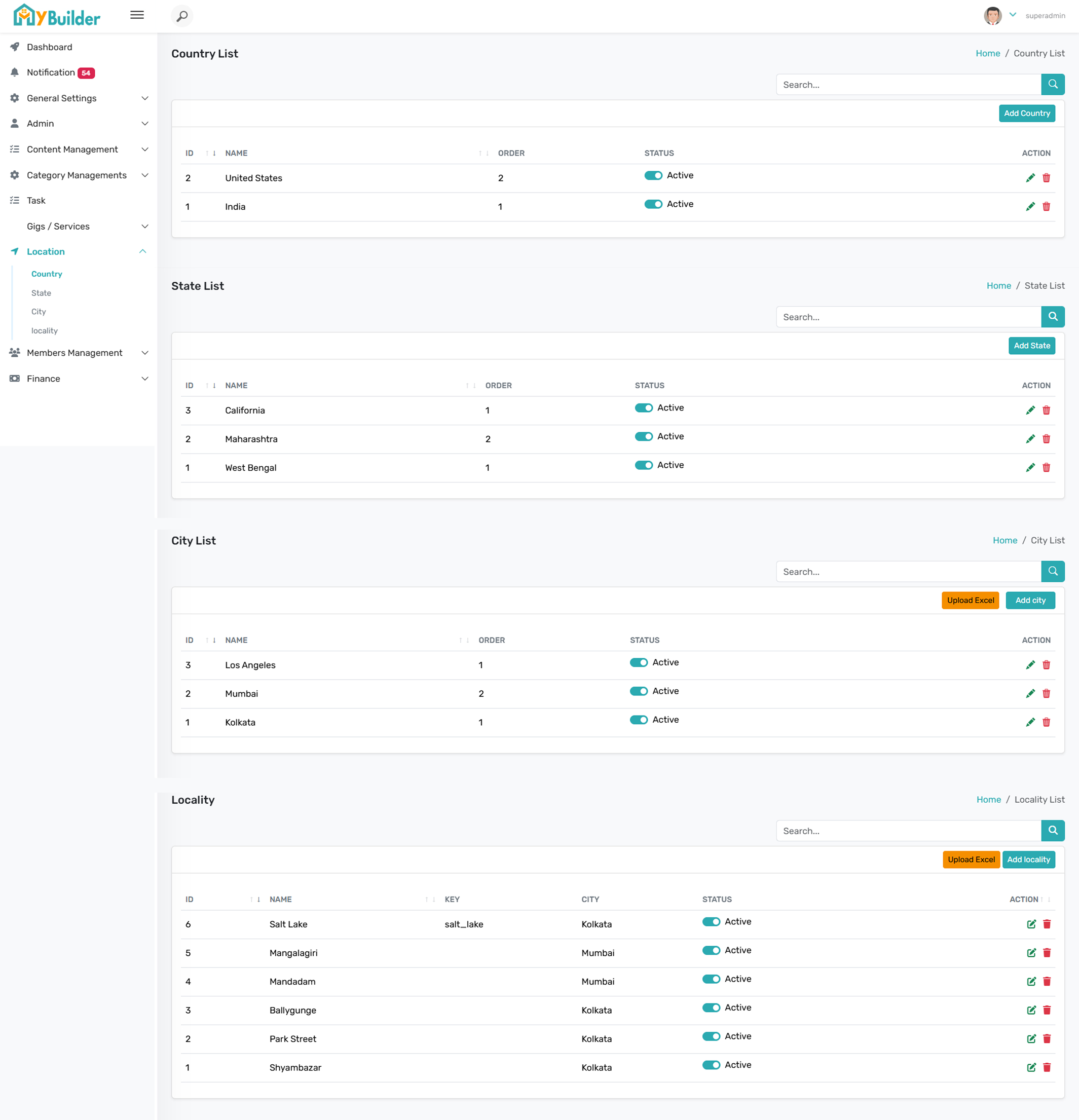Open the header search magnifier icon
This screenshot has width=1079, height=1120.
coord(182,16)
